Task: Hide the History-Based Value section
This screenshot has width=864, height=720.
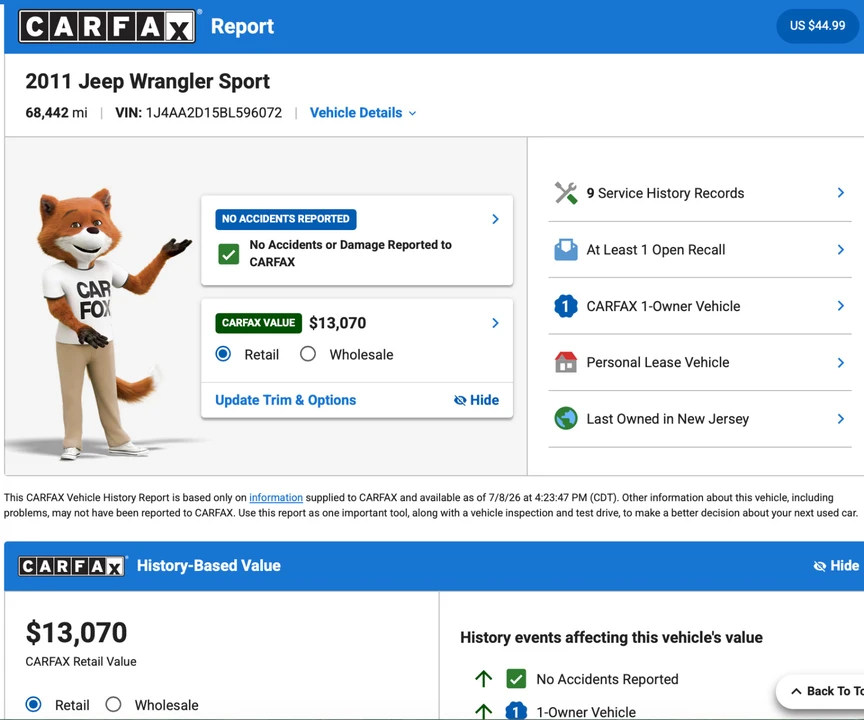Action: [836, 566]
